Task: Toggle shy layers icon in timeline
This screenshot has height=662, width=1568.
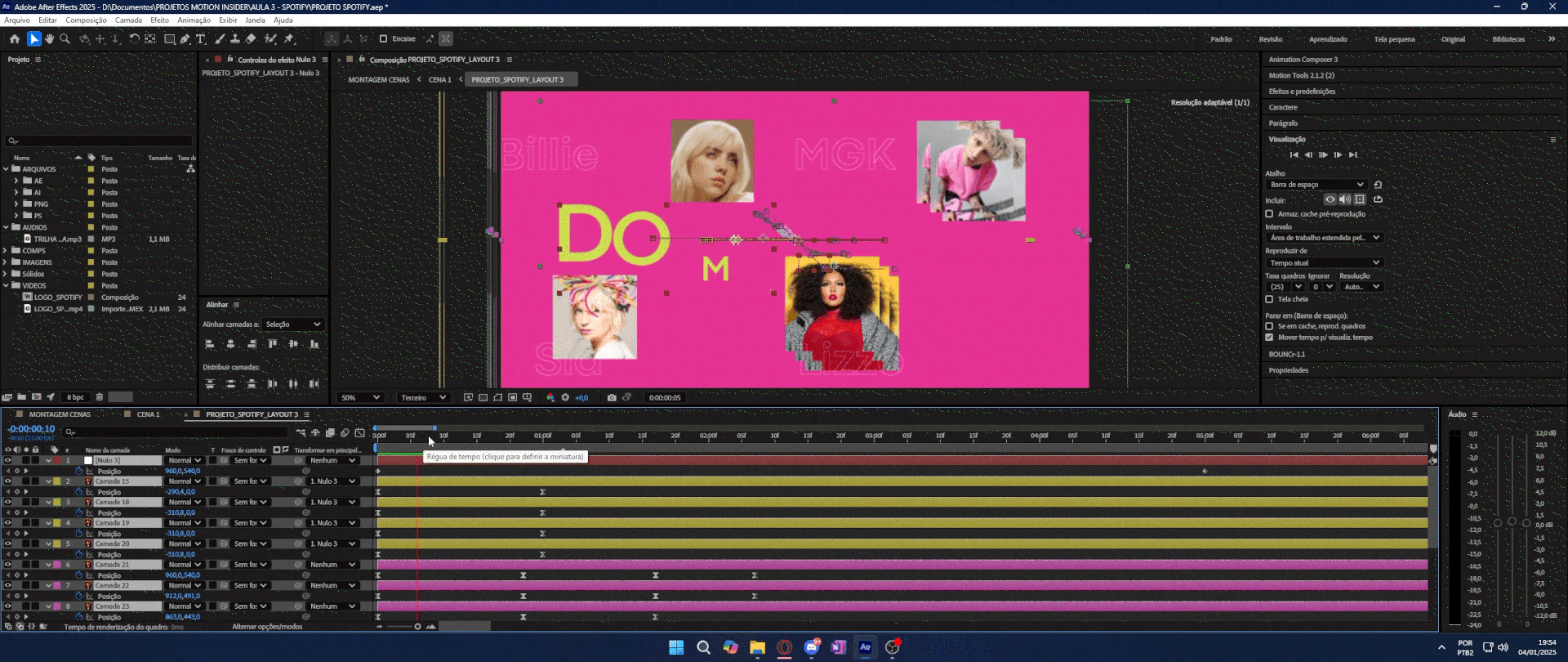Action: [315, 433]
